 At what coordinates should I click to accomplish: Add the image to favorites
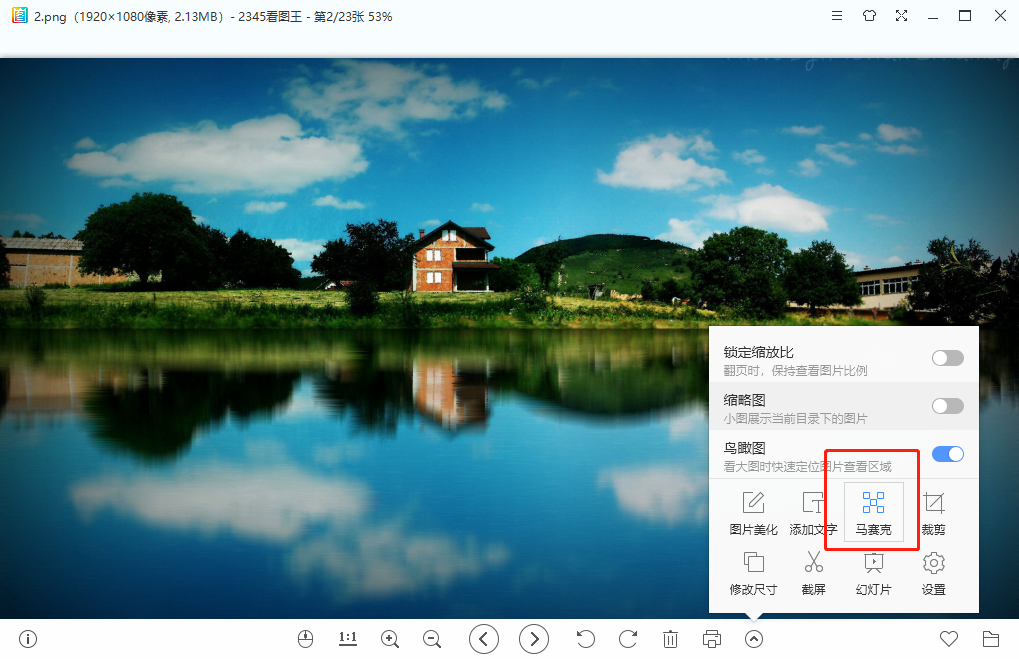point(948,638)
